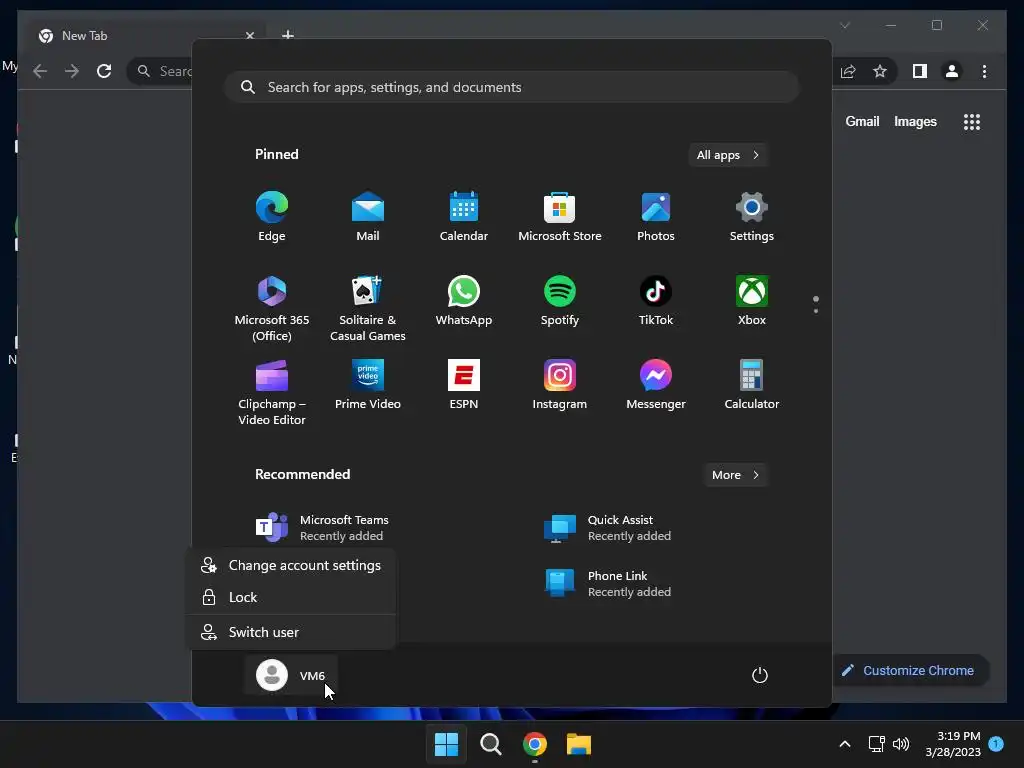The image size is (1024, 768).
Task: Open Microsoft 365 (Office)
Action: coord(272,308)
